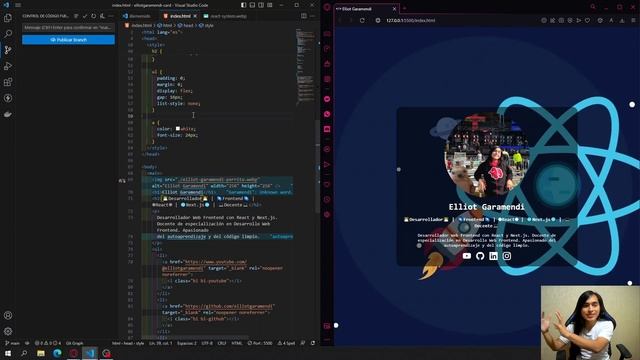Screen dimensions: 640x360
Task: Open the Search view in the activity bar
Action: [8, 33]
